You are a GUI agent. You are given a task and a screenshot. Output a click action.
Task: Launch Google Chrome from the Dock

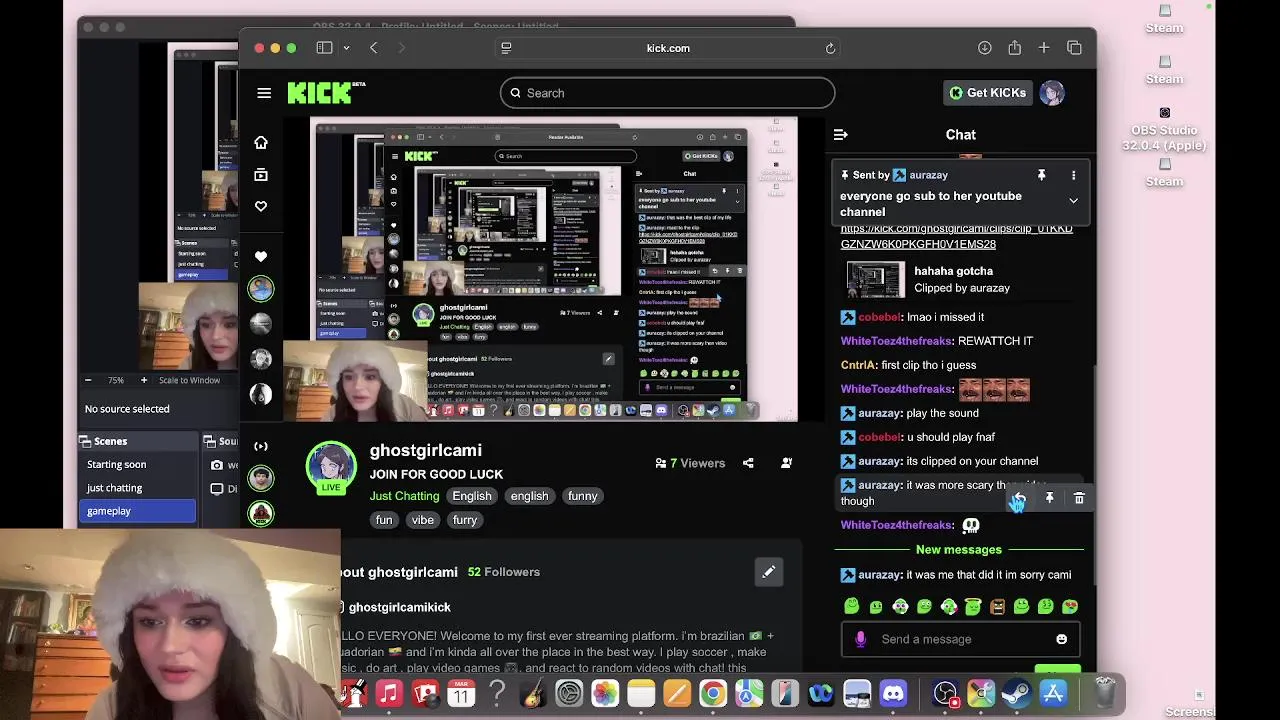[x=713, y=693]
